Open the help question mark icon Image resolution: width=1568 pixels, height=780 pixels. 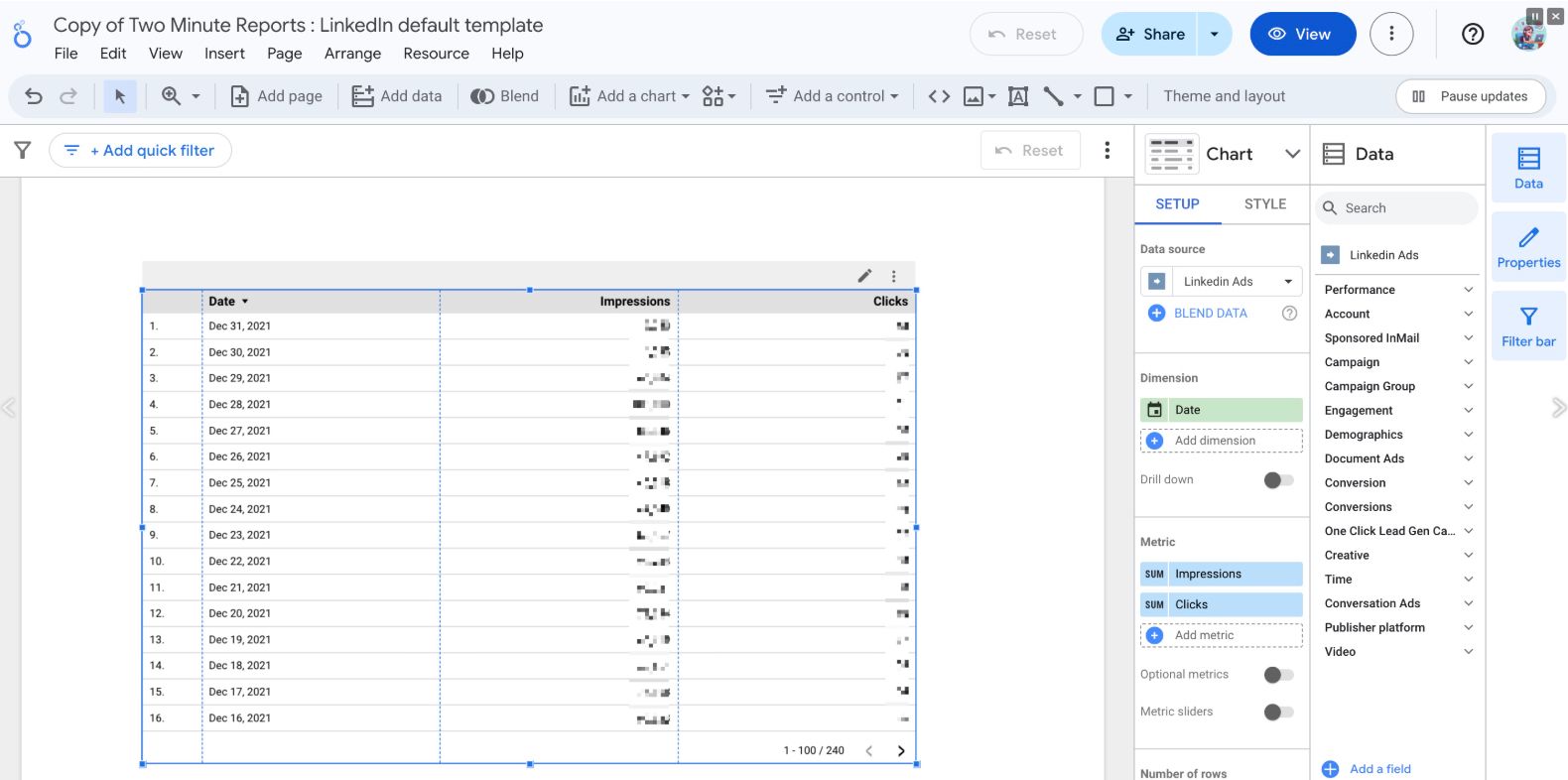1473,35
